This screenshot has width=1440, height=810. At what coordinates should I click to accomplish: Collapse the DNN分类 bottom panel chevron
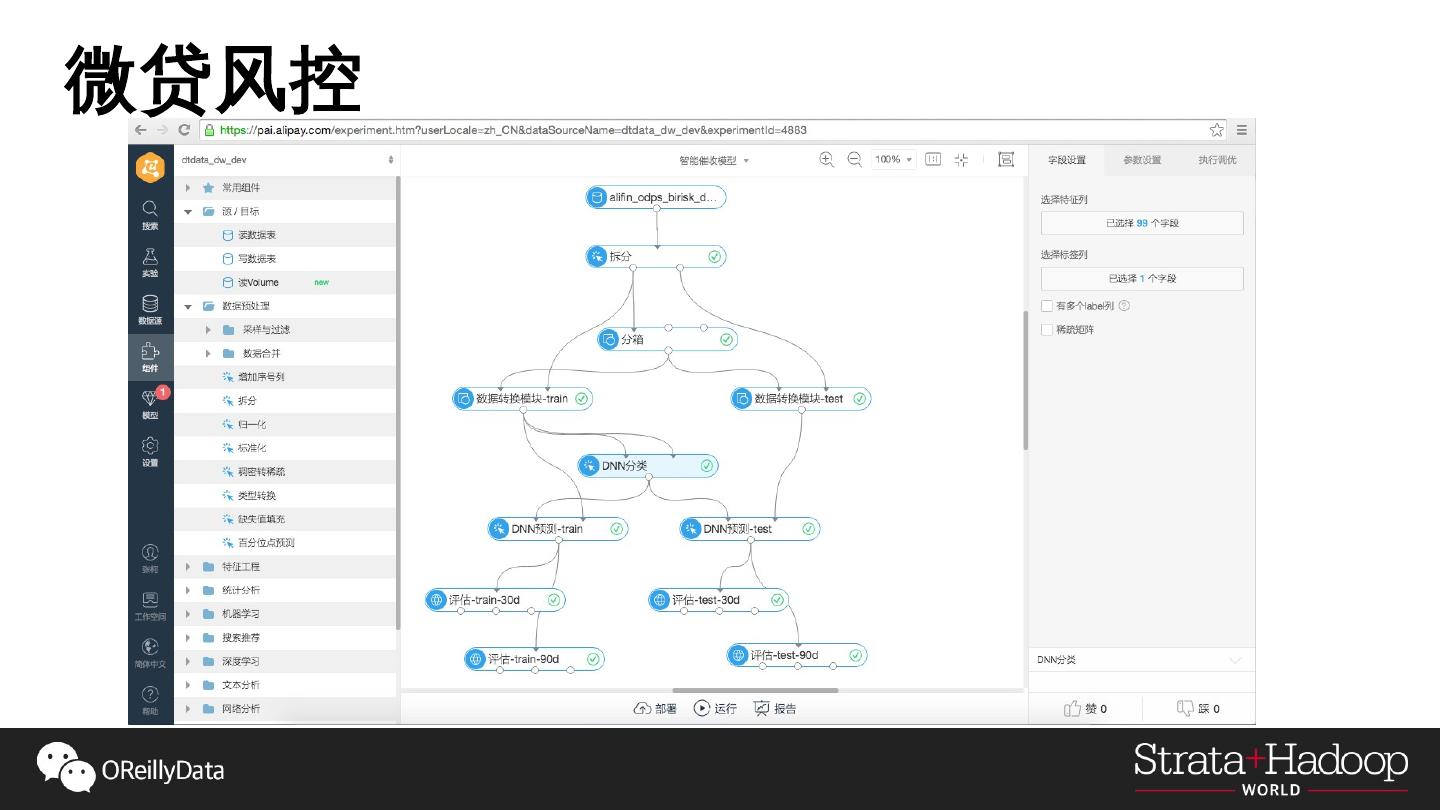1236,660
